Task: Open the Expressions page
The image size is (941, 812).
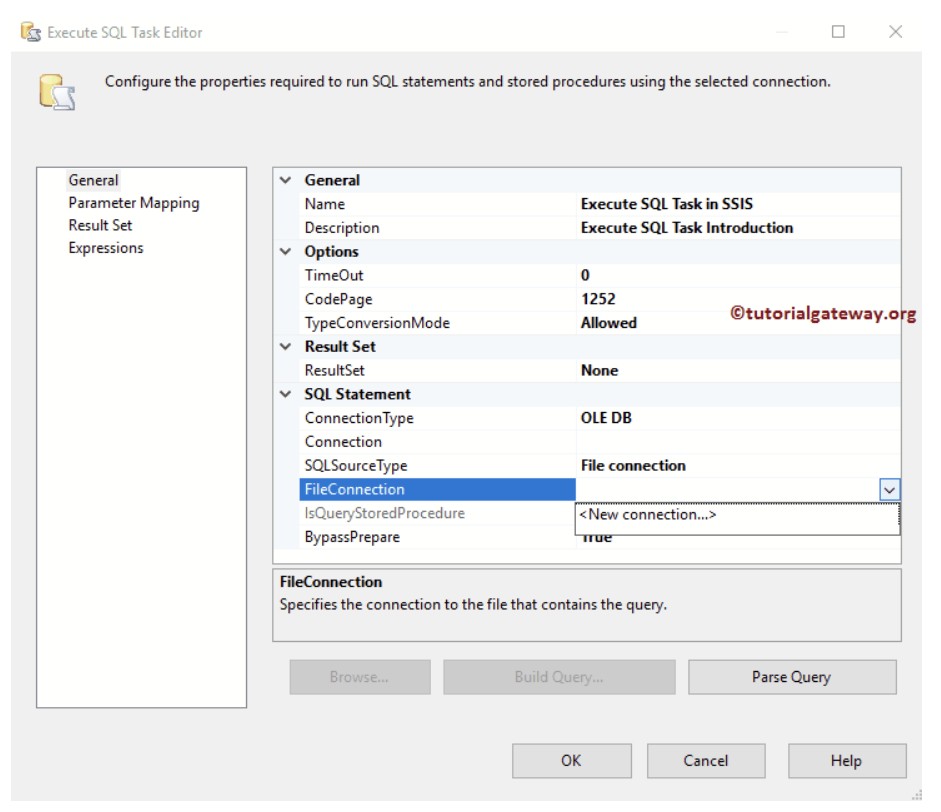Action: pyautogui.click(x=106, y=248)
